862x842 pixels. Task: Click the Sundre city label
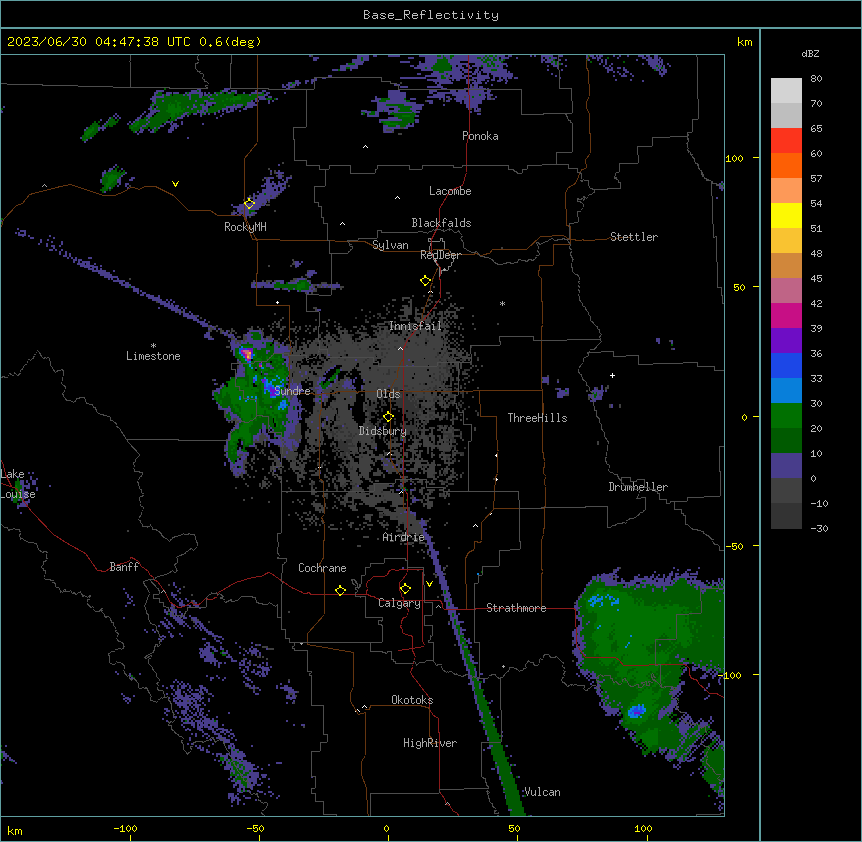292,391
